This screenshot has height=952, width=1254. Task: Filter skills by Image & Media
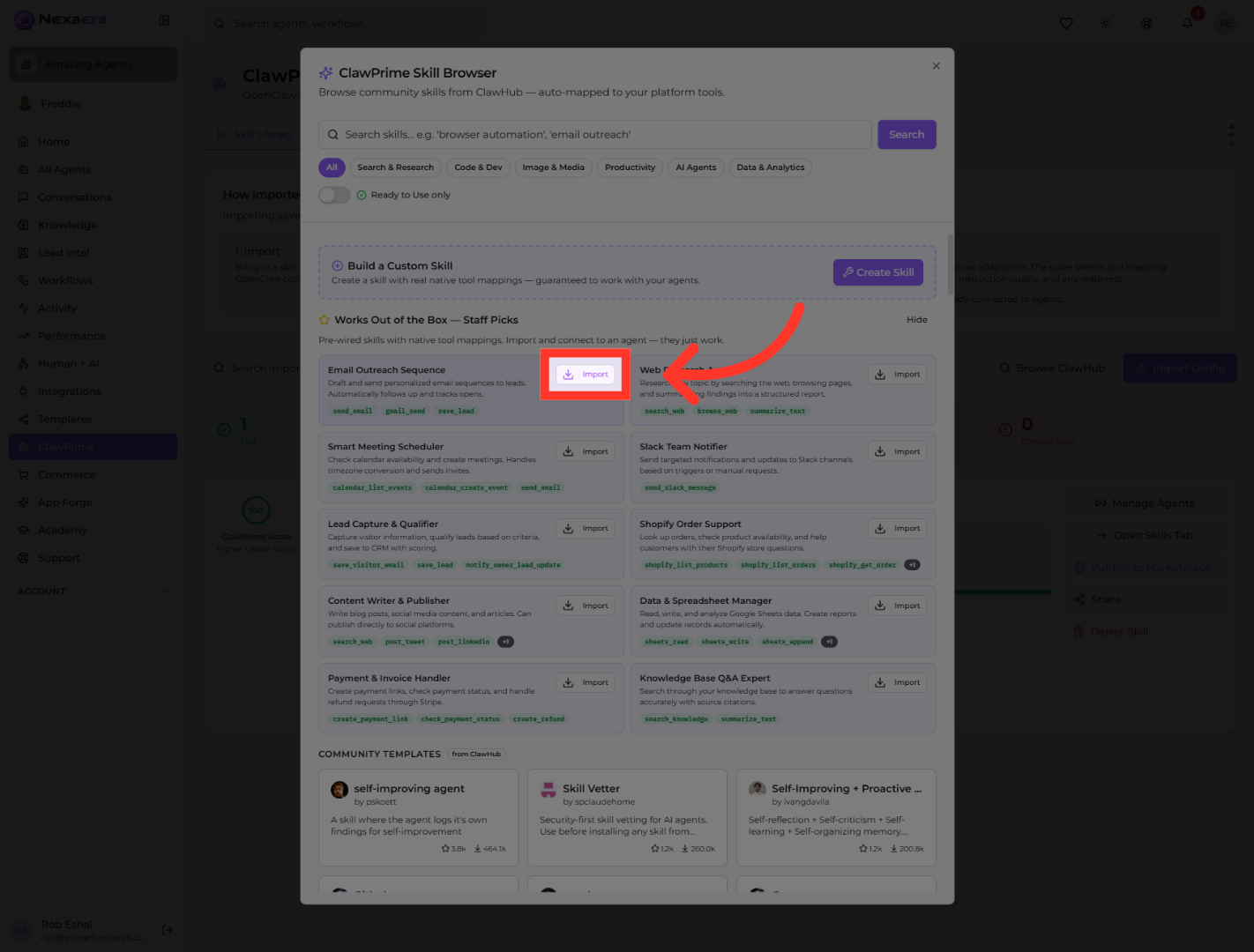click(x=553, y=167)
